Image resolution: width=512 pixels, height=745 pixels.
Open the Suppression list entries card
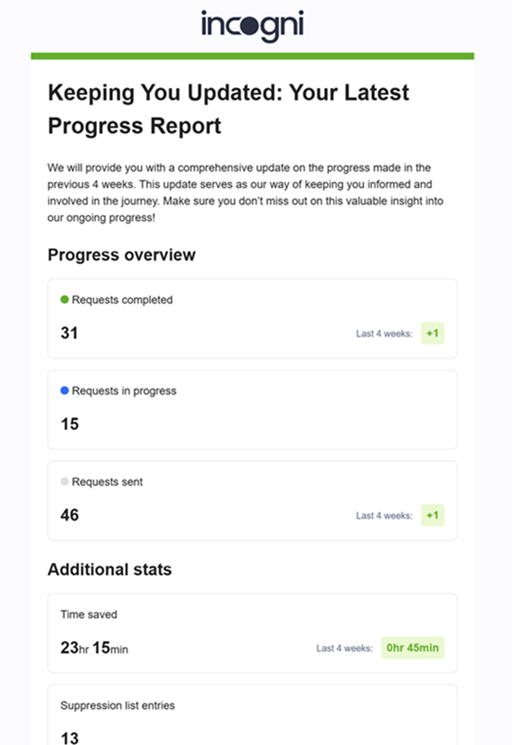point(252,715)
